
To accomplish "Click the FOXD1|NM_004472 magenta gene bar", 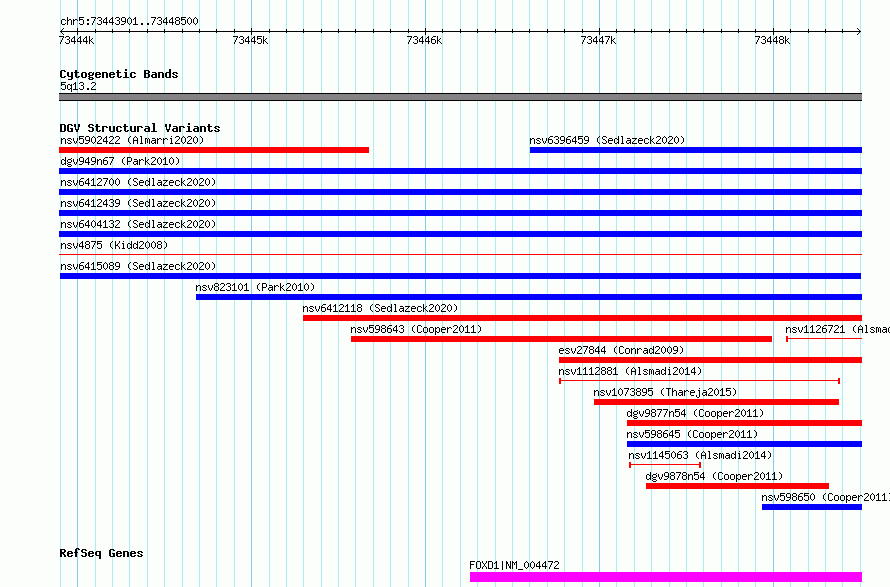I will click(x=666, y=577).
